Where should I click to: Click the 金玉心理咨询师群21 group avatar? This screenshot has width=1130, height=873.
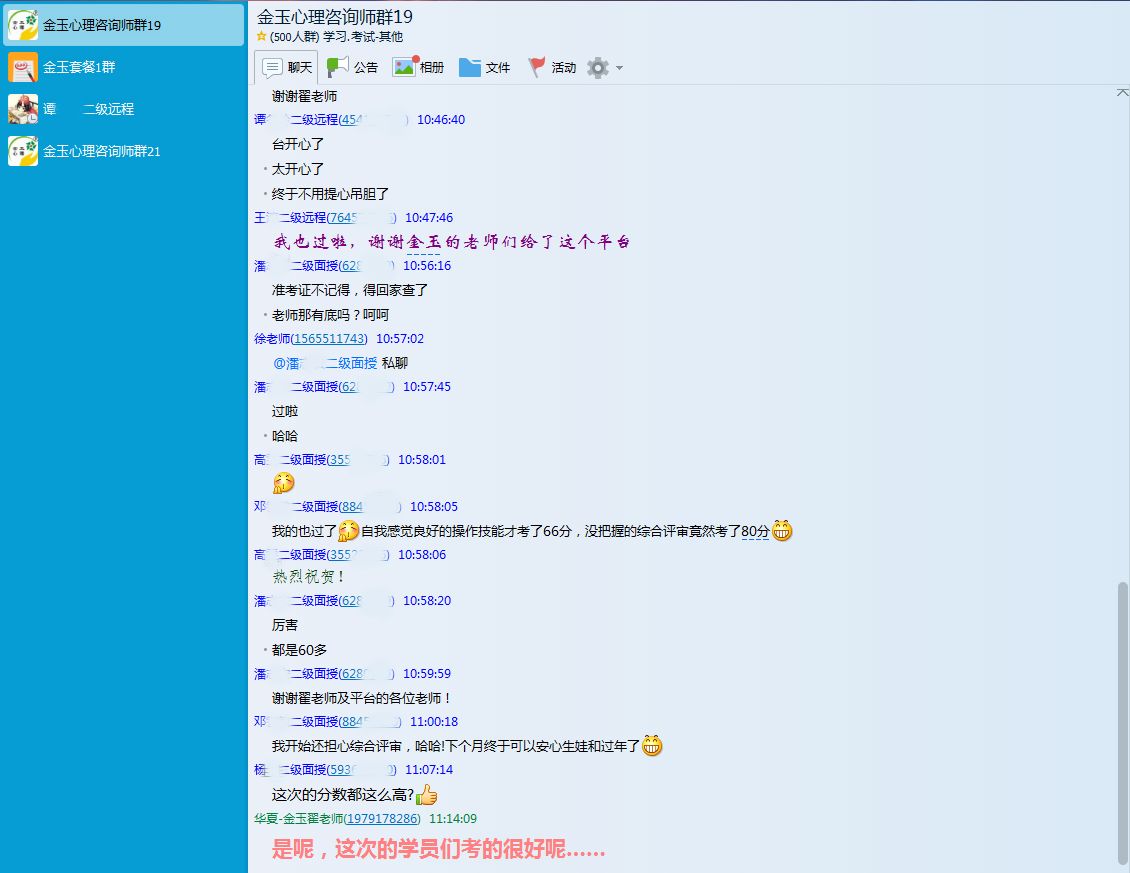(23, 151)
